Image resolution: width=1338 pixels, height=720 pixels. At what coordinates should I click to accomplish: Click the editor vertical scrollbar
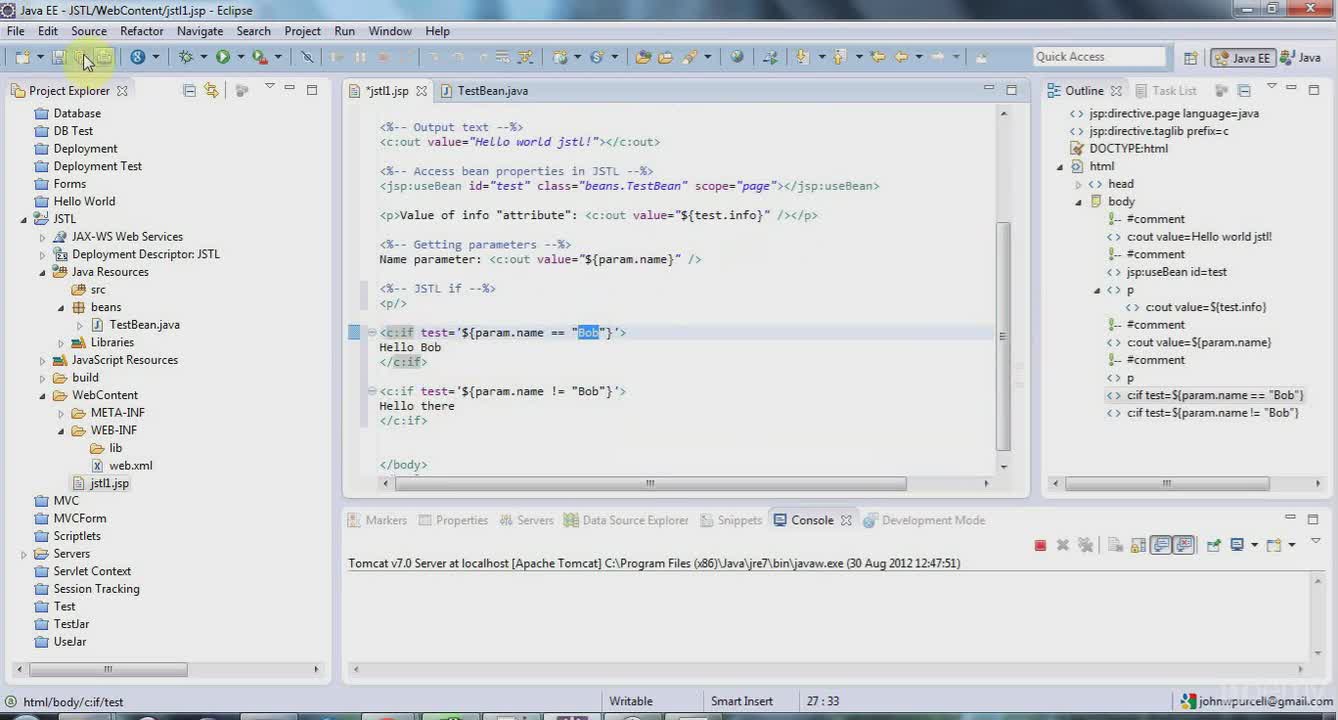click(1004, 335)
